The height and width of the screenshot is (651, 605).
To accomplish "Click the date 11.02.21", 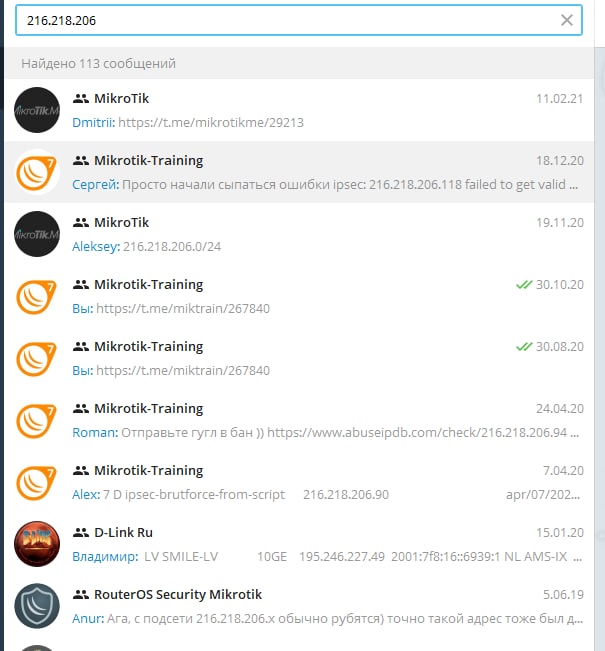I will [560, 99].
